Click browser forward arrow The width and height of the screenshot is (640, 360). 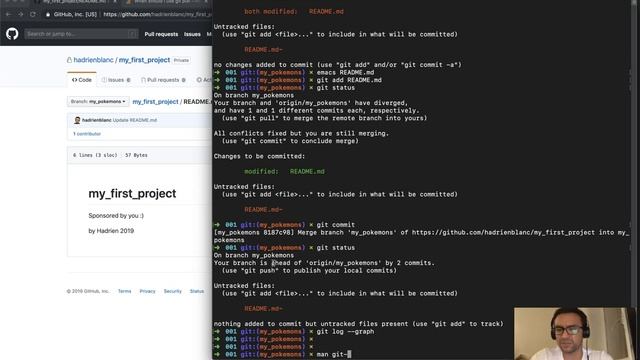coord(20,14)
